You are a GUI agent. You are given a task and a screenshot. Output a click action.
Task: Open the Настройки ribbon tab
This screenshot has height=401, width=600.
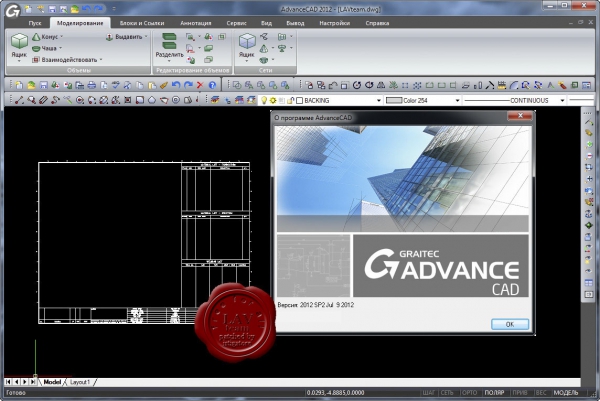[334, 23]
